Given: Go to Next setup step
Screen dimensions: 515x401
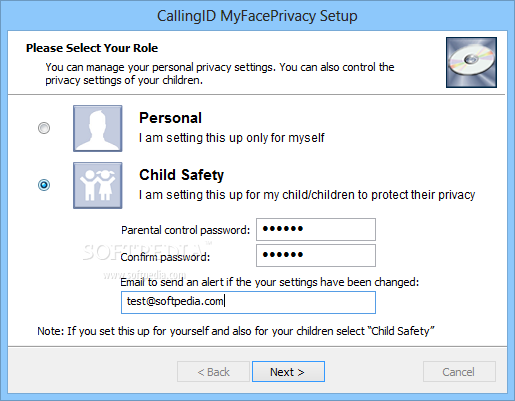Looking at the screenshot, I should click(x=288, y=371).
